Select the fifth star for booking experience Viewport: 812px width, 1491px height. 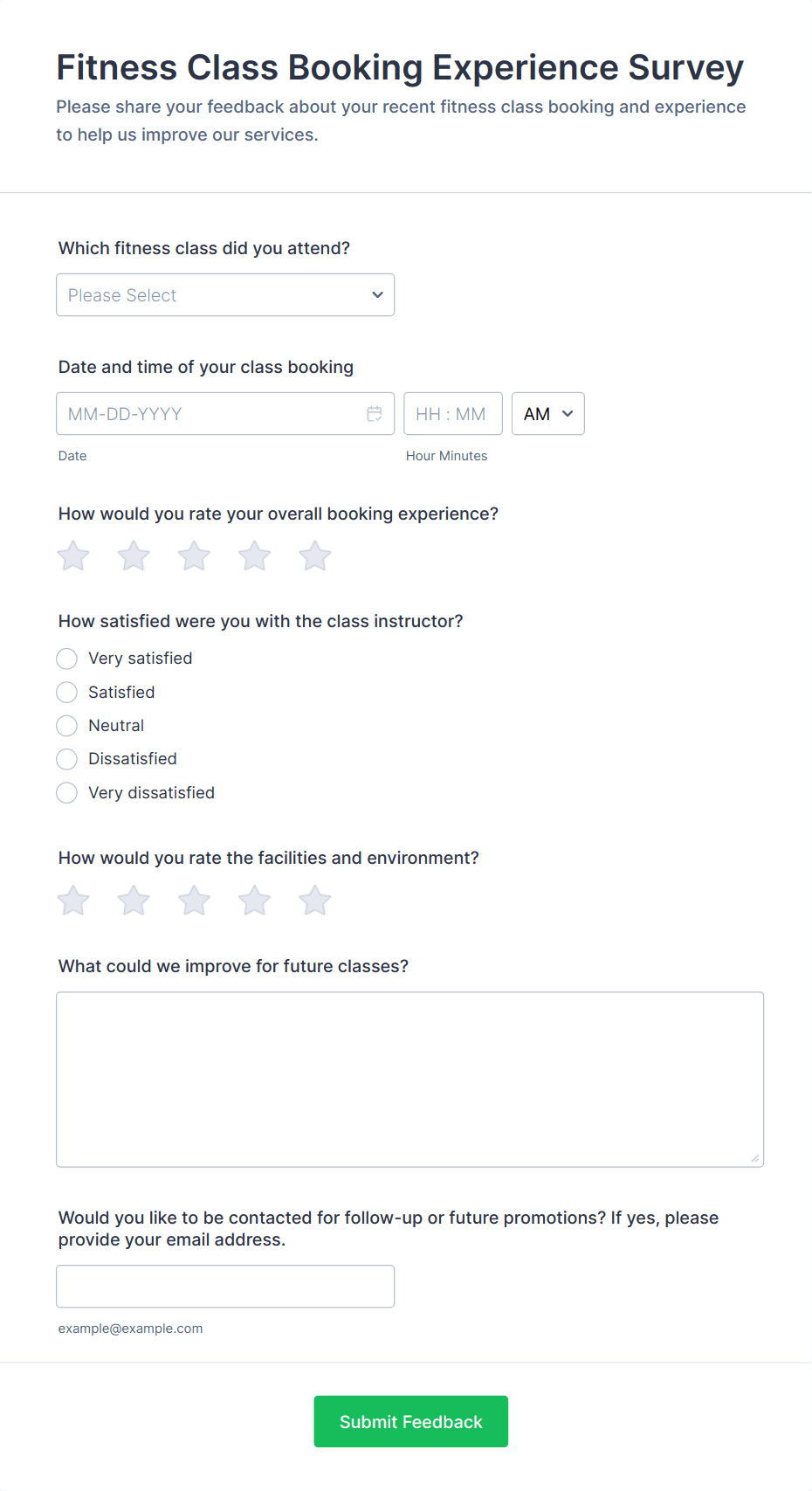[314, 556]
